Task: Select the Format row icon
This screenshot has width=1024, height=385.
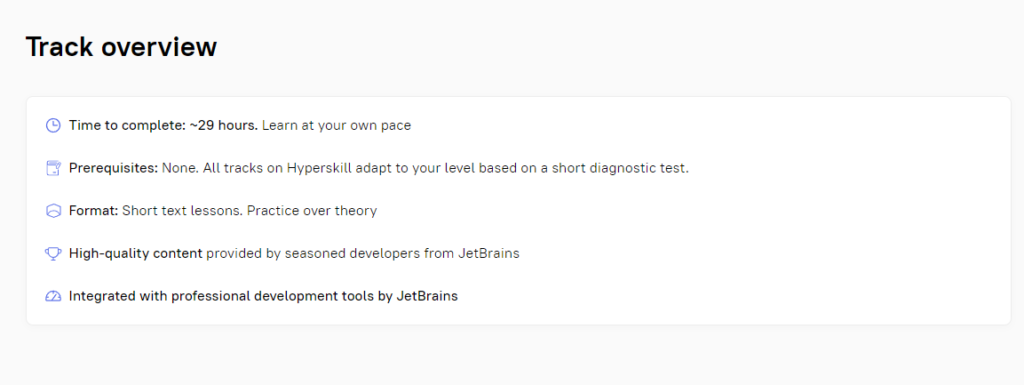Action: [x=53, y=211]
